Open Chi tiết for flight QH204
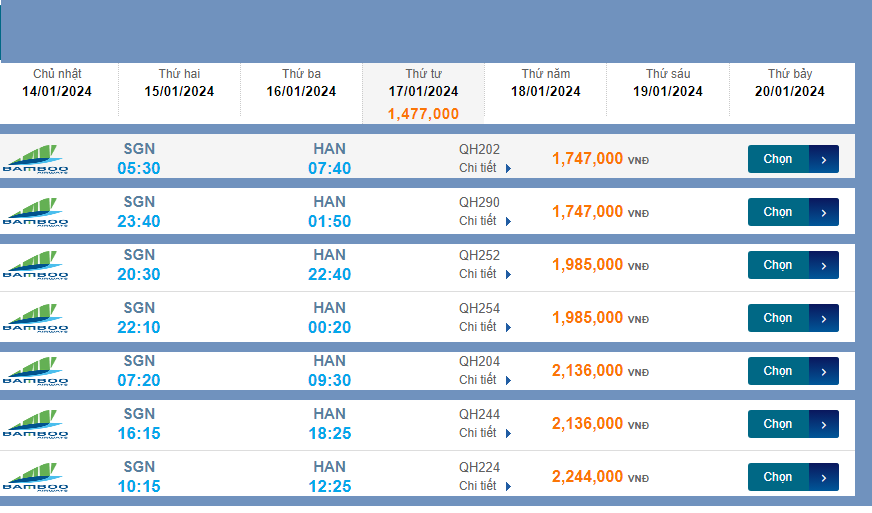Viewport: 872px width, 513px height. (x=485, y=380)
